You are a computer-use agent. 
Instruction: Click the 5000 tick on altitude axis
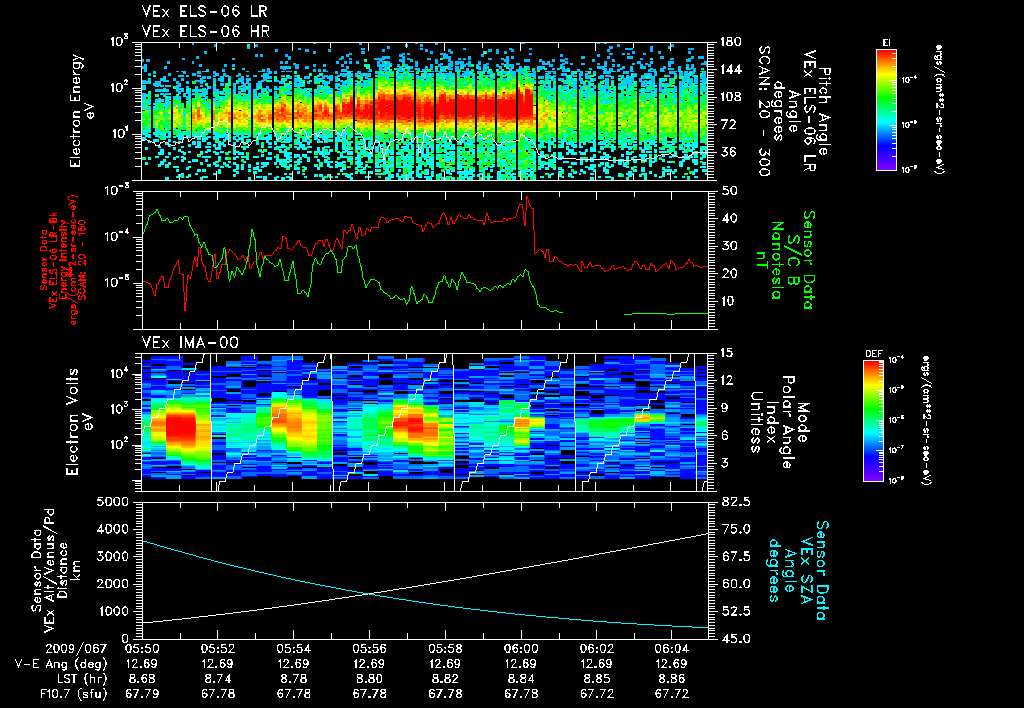pos(112,502)
